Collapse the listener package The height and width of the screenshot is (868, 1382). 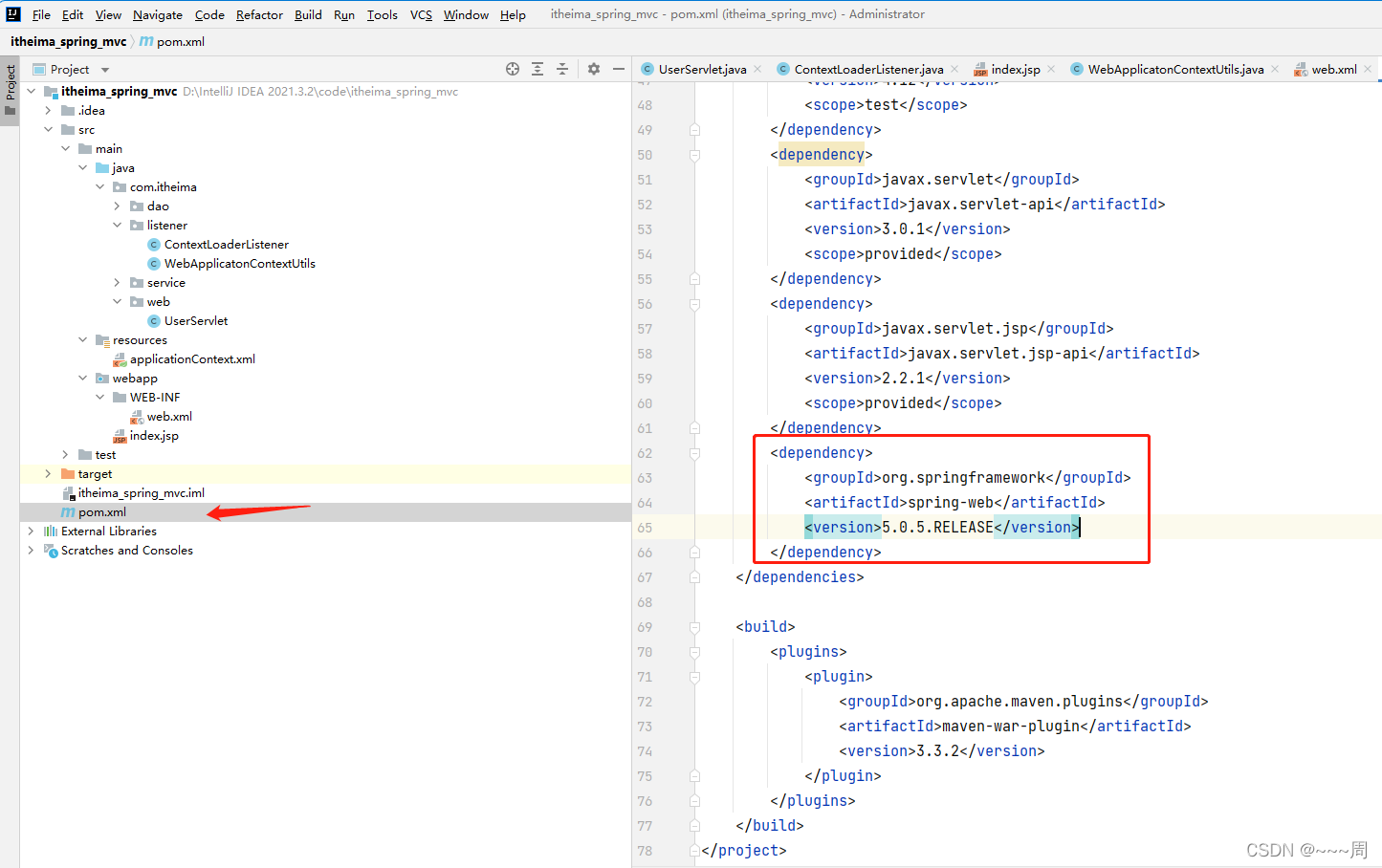[x=117, y=225]
